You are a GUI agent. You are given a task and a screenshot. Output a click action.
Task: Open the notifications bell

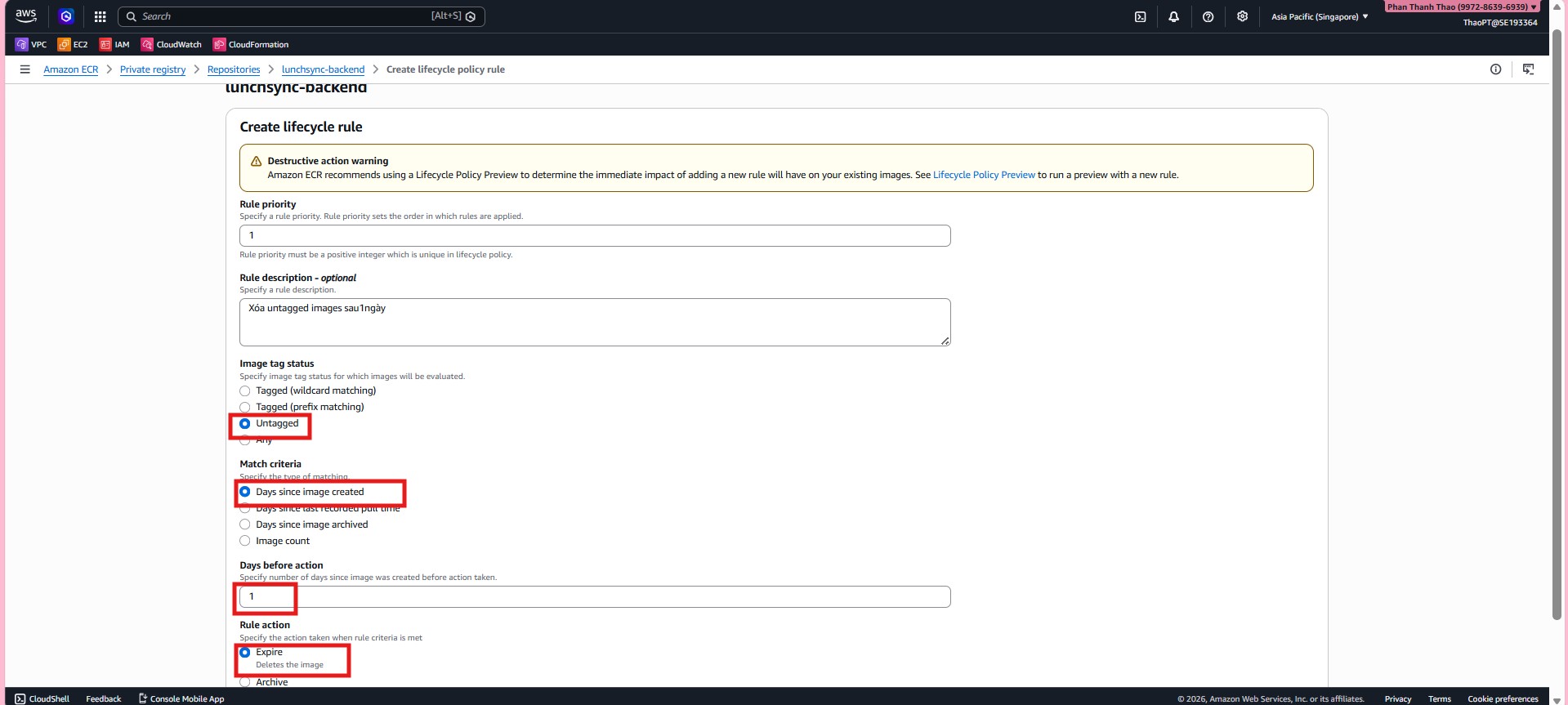tap(1173, 16)
